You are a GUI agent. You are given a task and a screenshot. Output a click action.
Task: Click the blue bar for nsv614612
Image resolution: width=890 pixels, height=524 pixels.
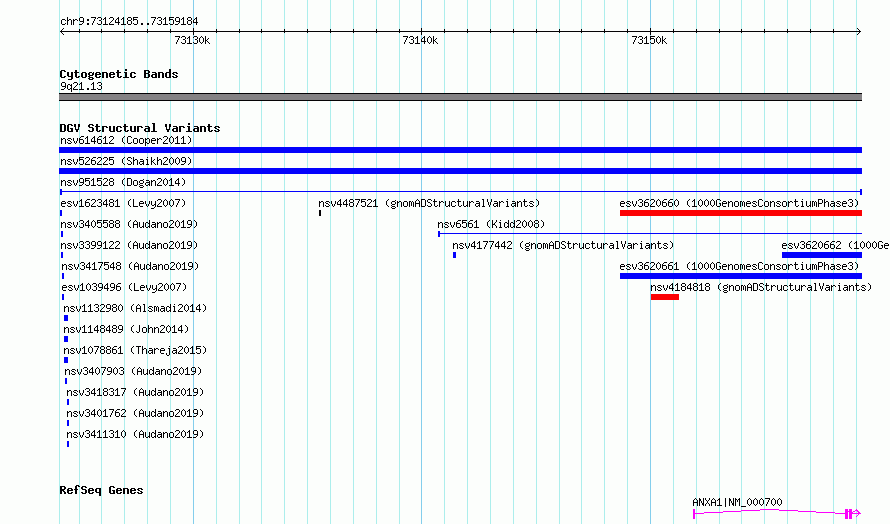tap(460, 150)
